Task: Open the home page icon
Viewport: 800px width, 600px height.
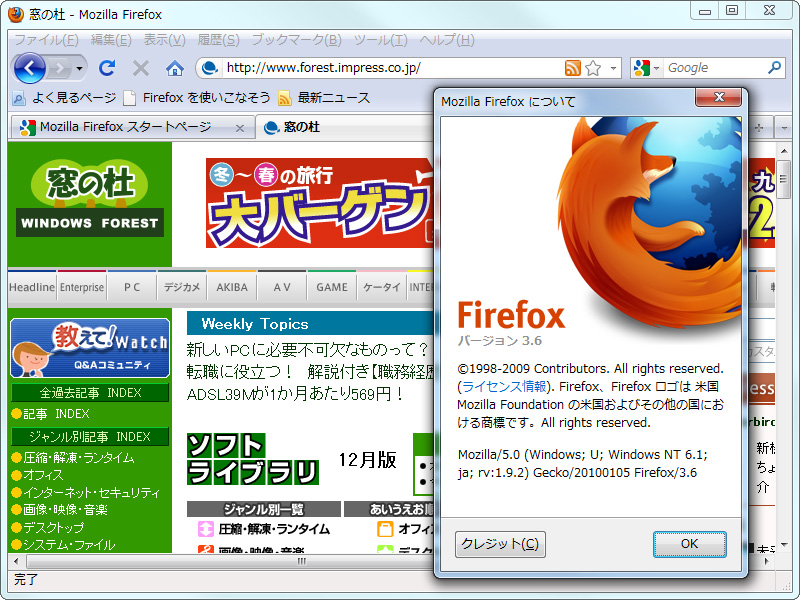Action: click(173, 68)
